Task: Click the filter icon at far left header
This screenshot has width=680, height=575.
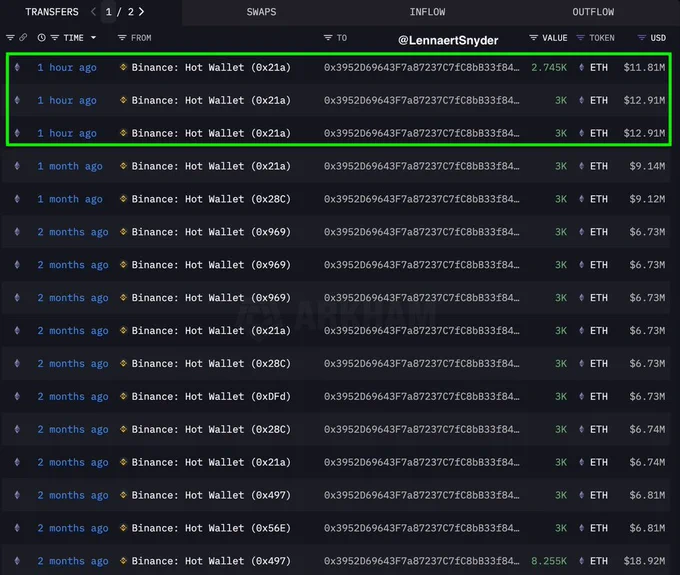Action: point(10,38)
